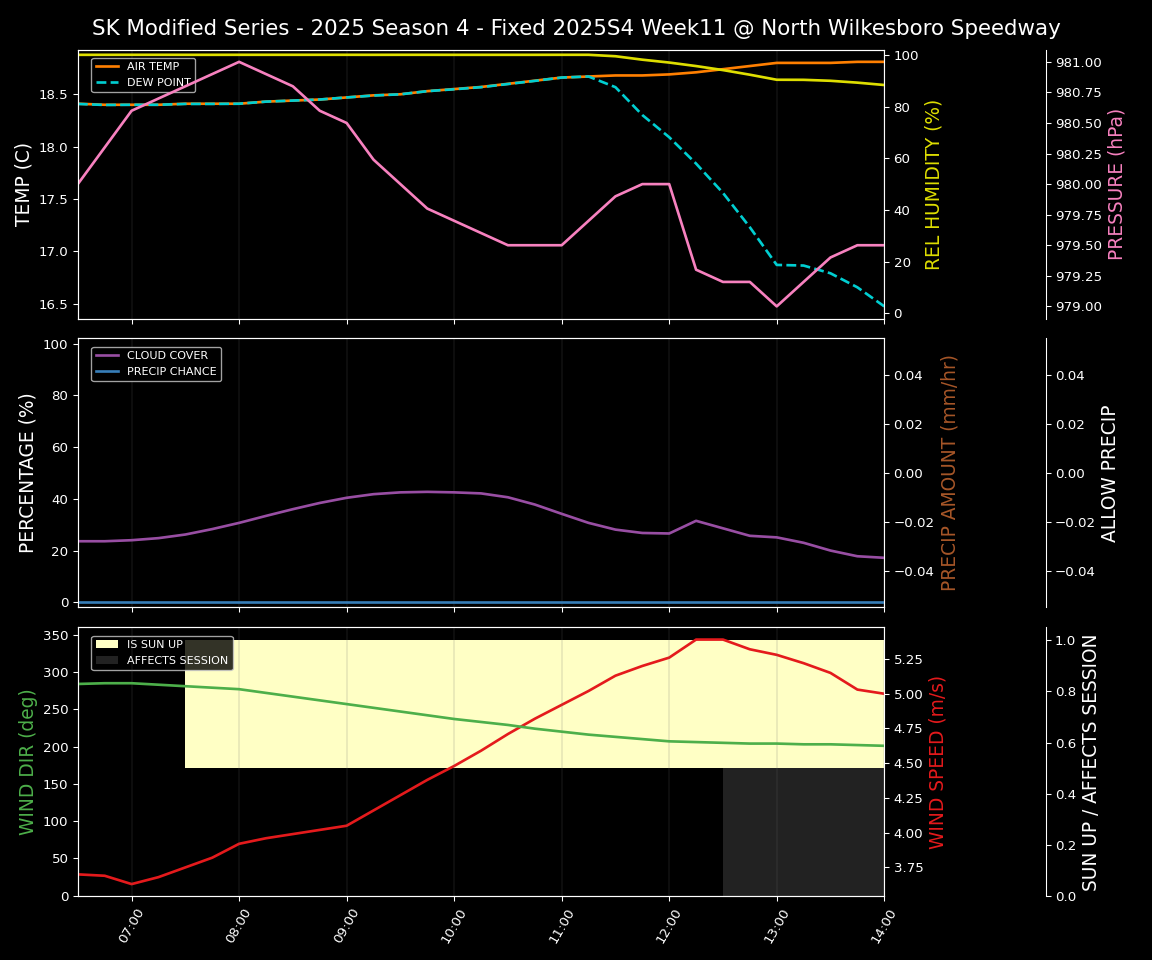Click the PERCENTAGE (%) axis label
This screenshot has height=960, width=1152.
click(x=27, y=472)
